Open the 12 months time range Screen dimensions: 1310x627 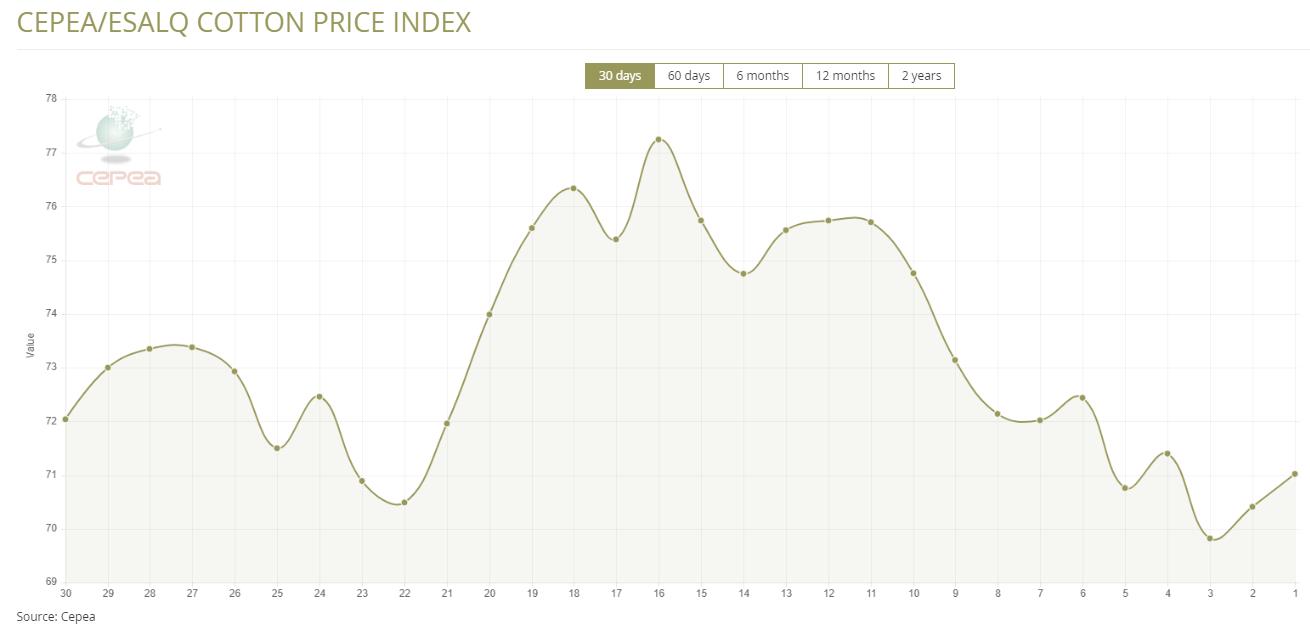[x=845, y=76]
